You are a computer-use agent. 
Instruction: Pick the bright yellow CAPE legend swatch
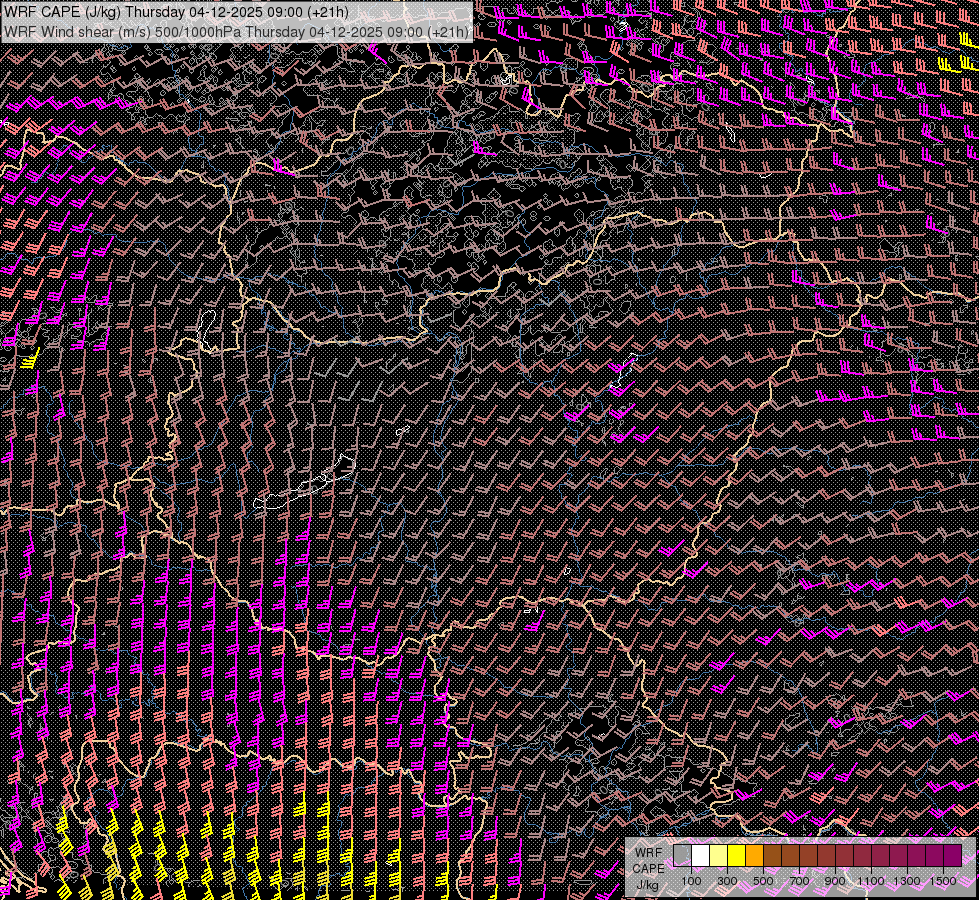(x=736, y=855)
